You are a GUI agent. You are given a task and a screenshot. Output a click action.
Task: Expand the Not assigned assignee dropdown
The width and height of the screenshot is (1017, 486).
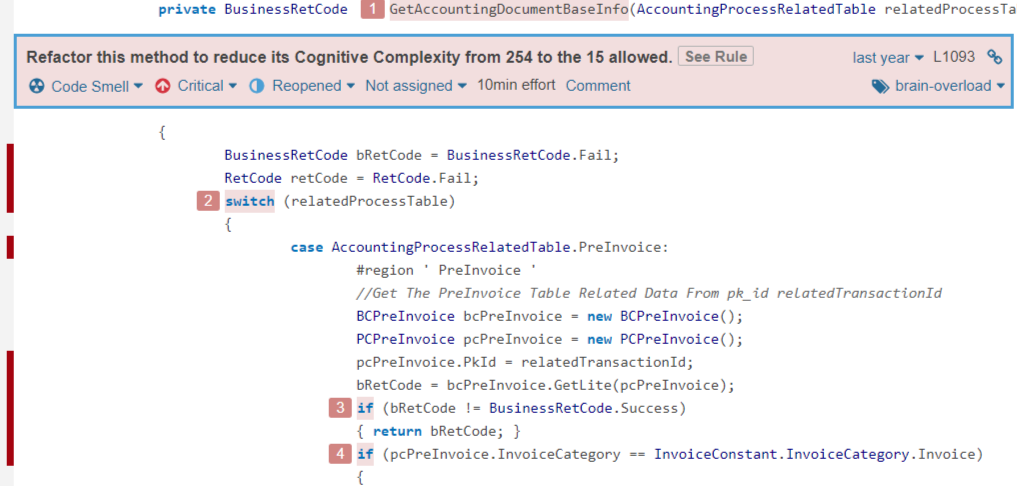click(416, 86)
